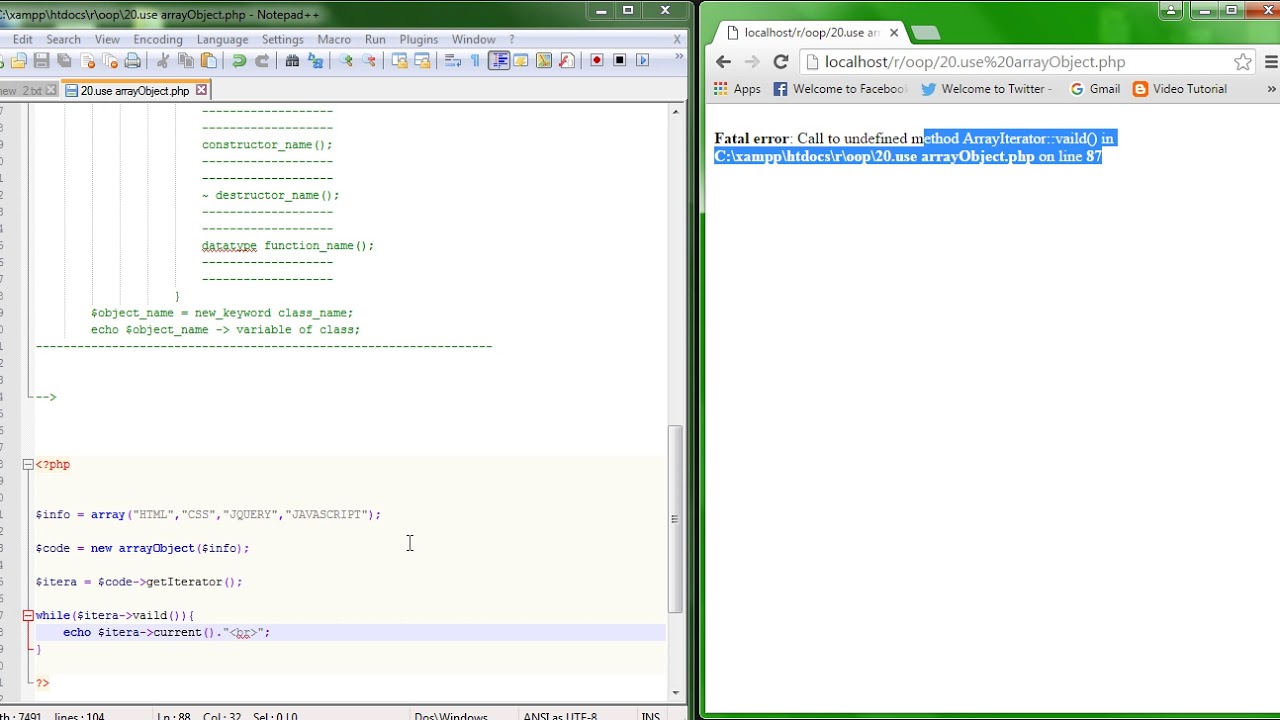Open the Macro menu
The height and width of the screenshot is (720, 1280).
coord(334,39)
